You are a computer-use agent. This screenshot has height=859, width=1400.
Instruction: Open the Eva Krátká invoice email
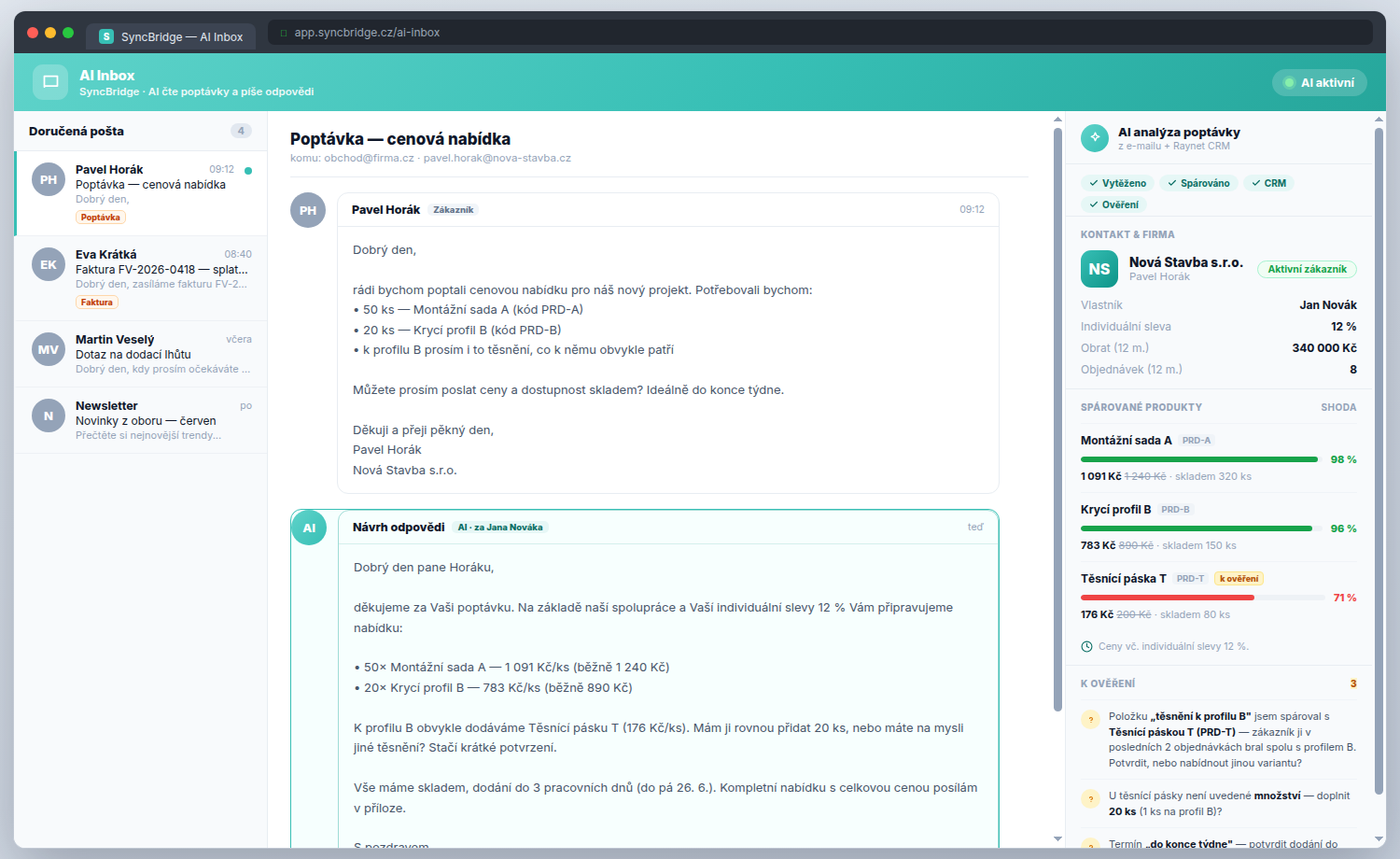141,278
